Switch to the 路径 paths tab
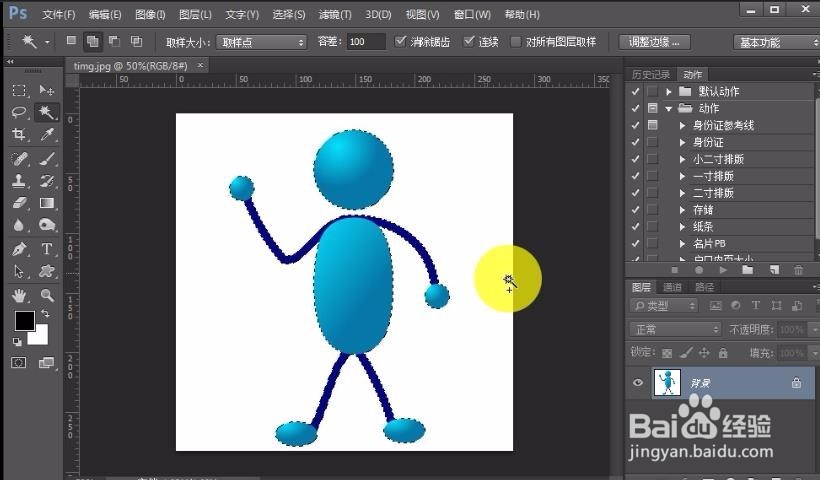Viewport: 820px width, 480px height. (x=704, y=287)
